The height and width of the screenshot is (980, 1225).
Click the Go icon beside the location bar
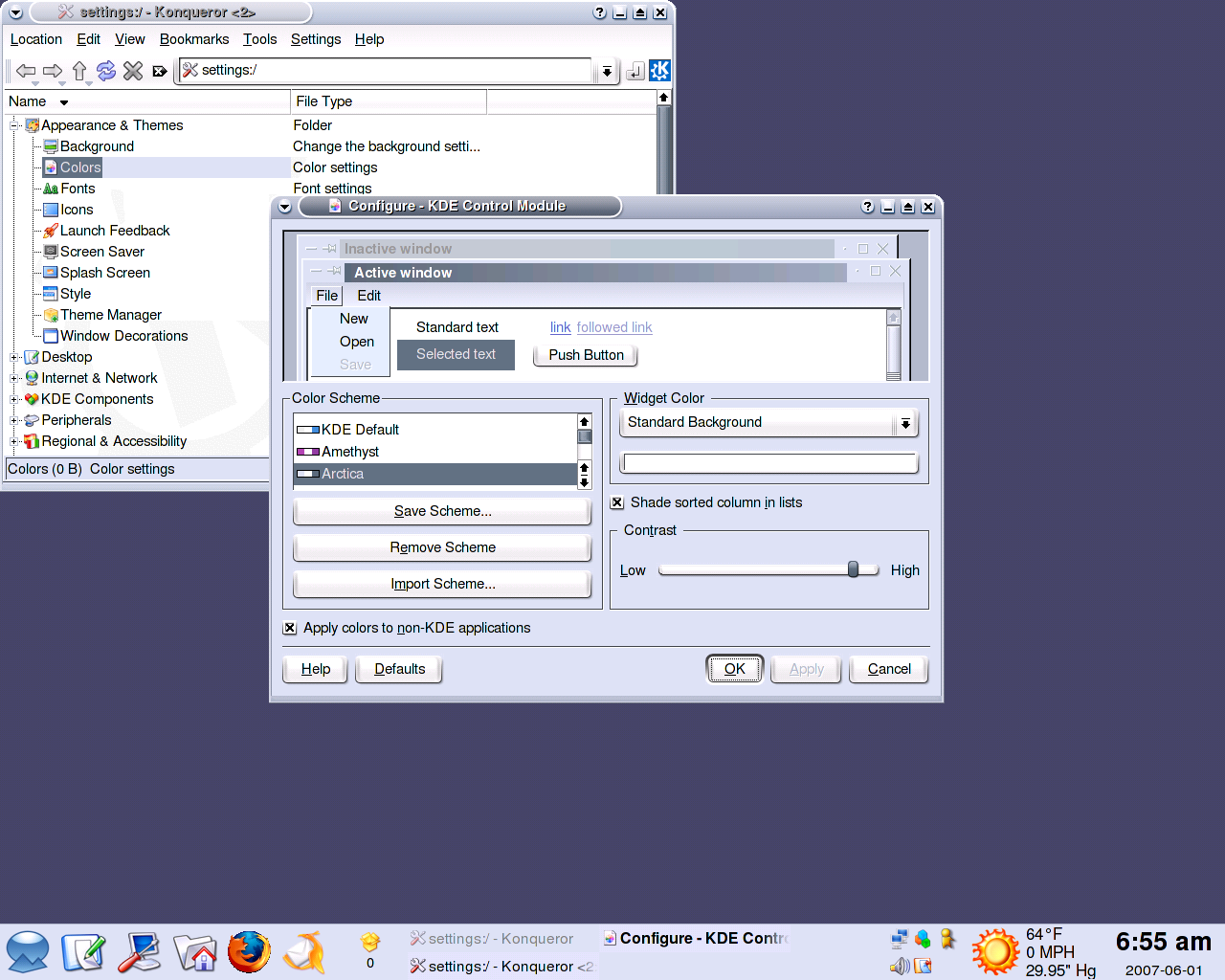click(x=635, y=71)
